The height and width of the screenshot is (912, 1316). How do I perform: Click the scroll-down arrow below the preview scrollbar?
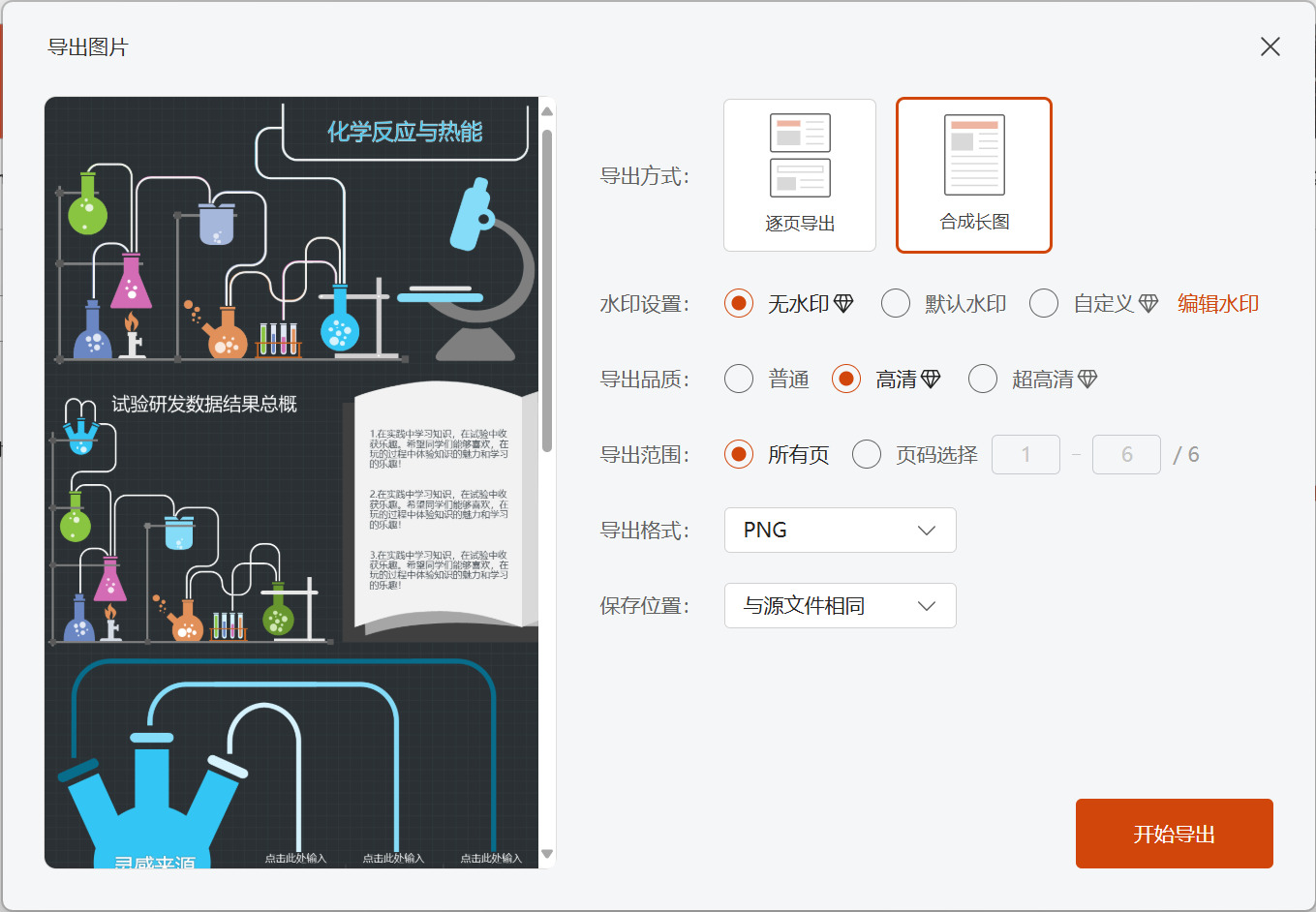coord(546,856)
